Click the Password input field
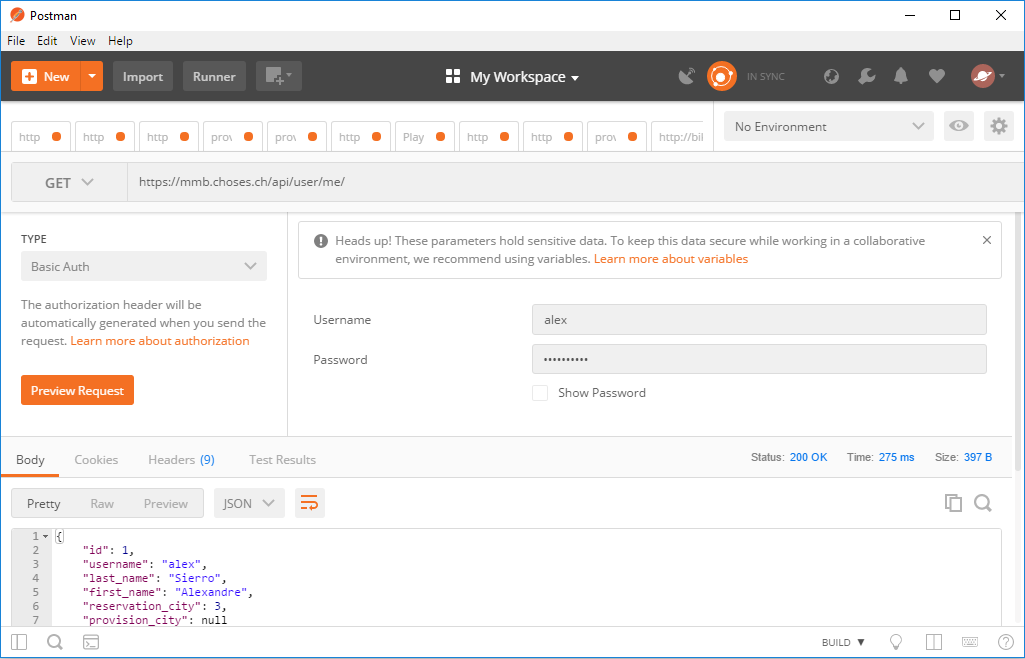This screenshot has width=1025, height=659. pyautogui.click(x=759, y=359)
